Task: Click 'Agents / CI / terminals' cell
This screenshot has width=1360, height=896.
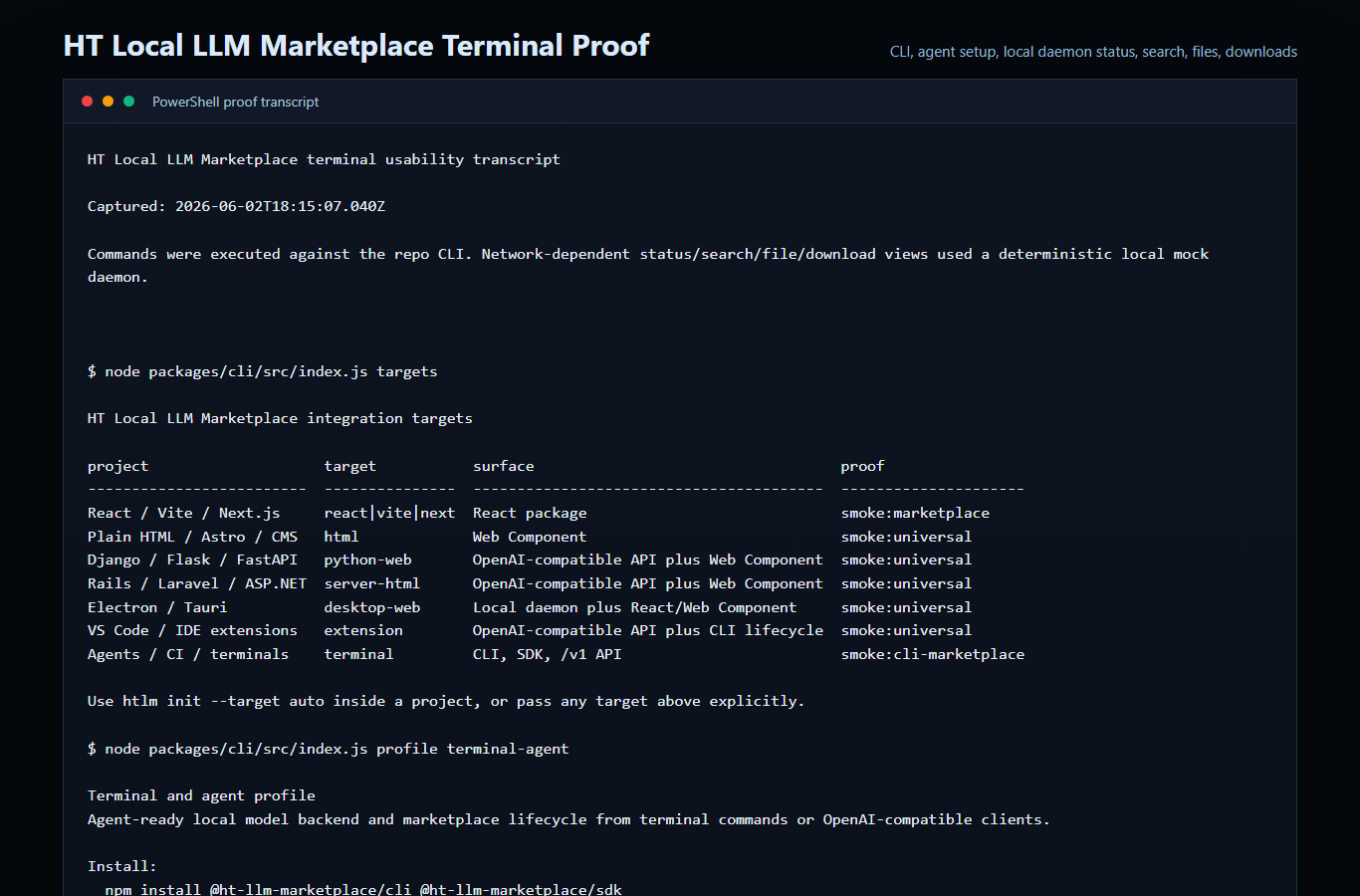Action: [x=188, y=654]
